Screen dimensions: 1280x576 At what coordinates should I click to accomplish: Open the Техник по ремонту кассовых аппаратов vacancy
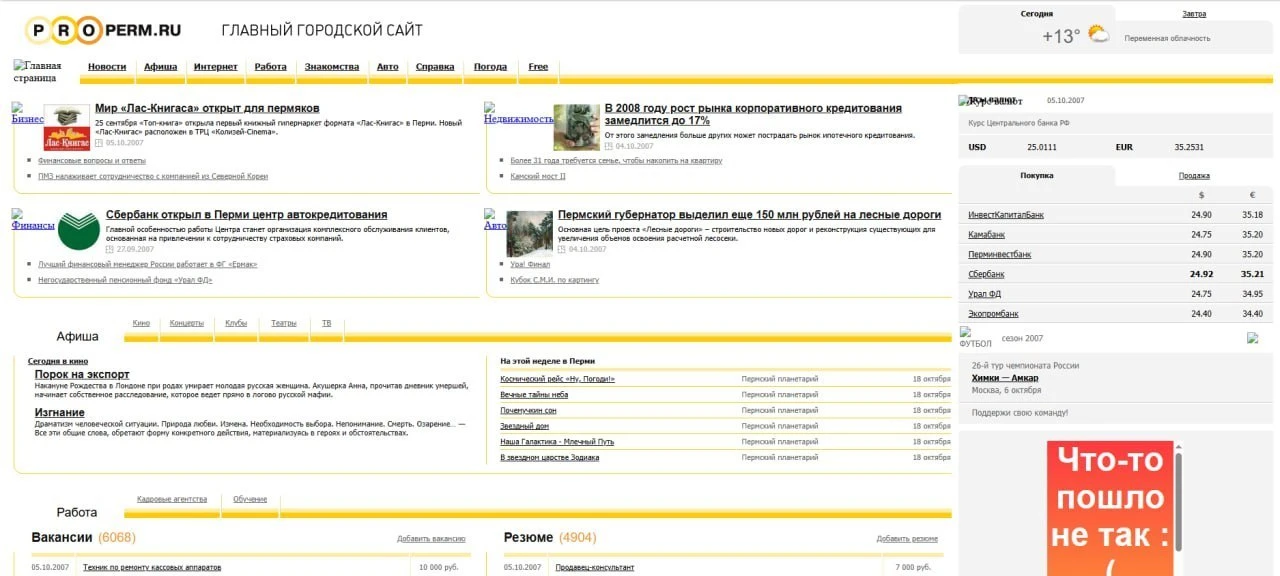pos(152,568)
